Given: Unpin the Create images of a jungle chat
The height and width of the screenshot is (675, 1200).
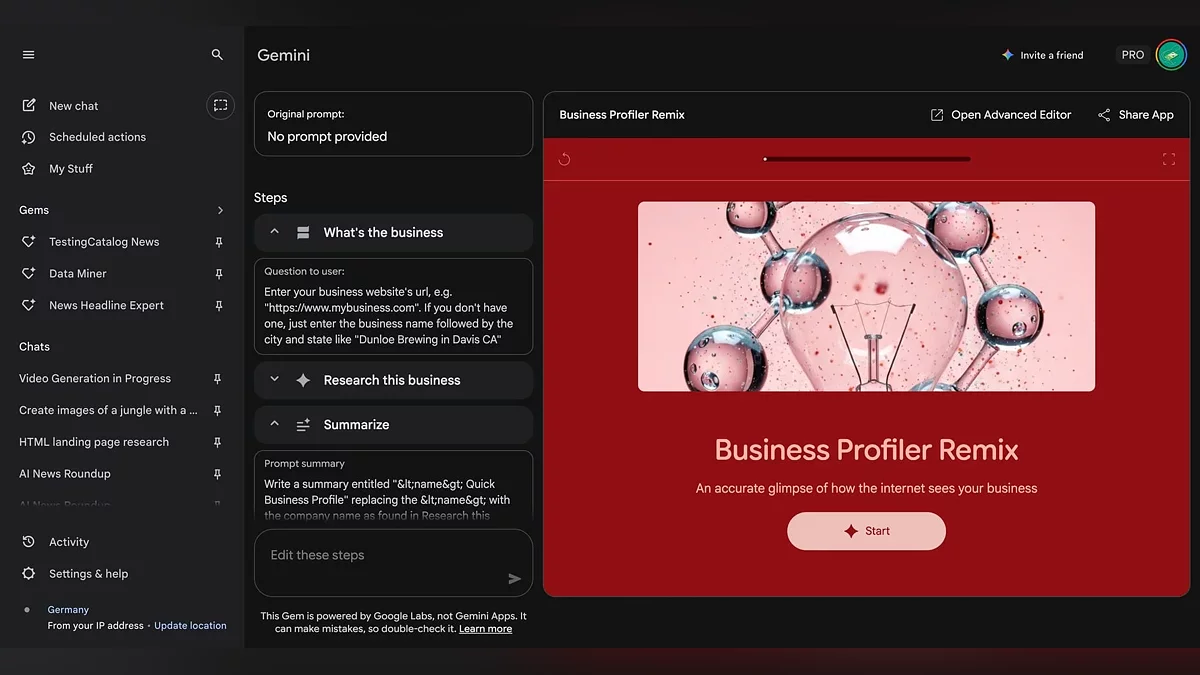Looking at the screenshot, I should click(217, 411).
